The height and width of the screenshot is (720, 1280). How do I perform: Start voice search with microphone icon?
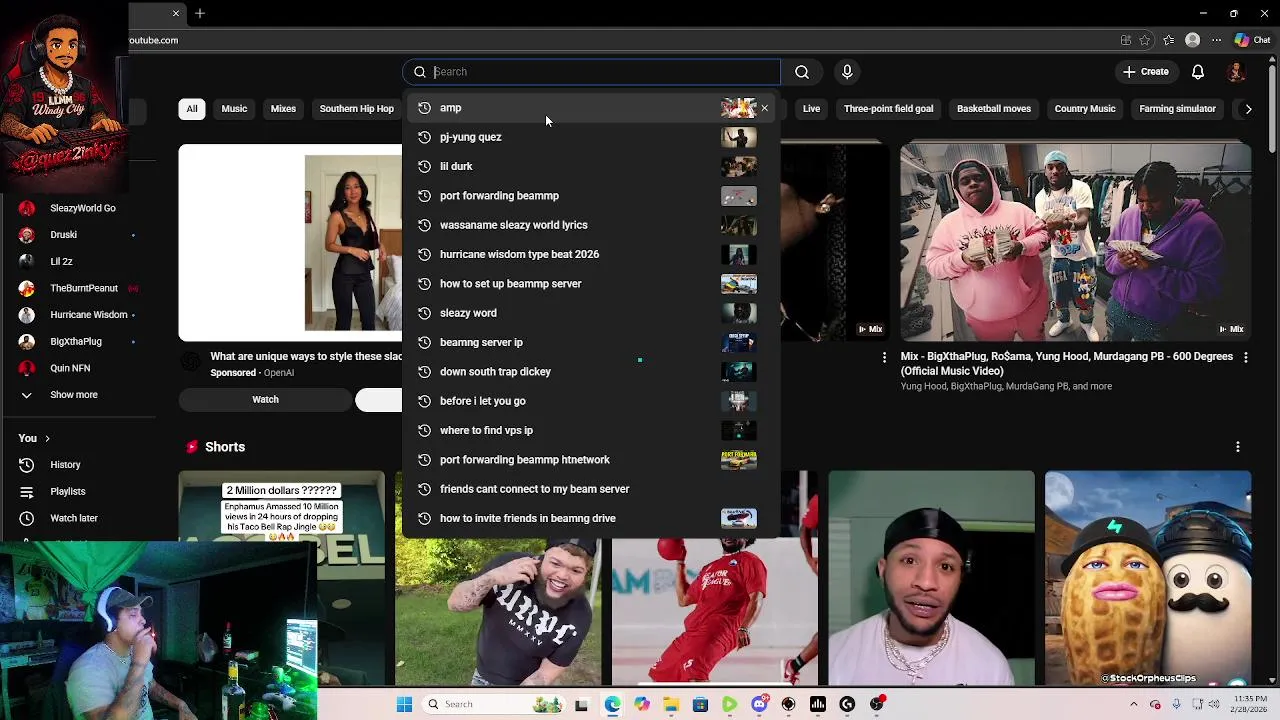click(x=847, y=72)
